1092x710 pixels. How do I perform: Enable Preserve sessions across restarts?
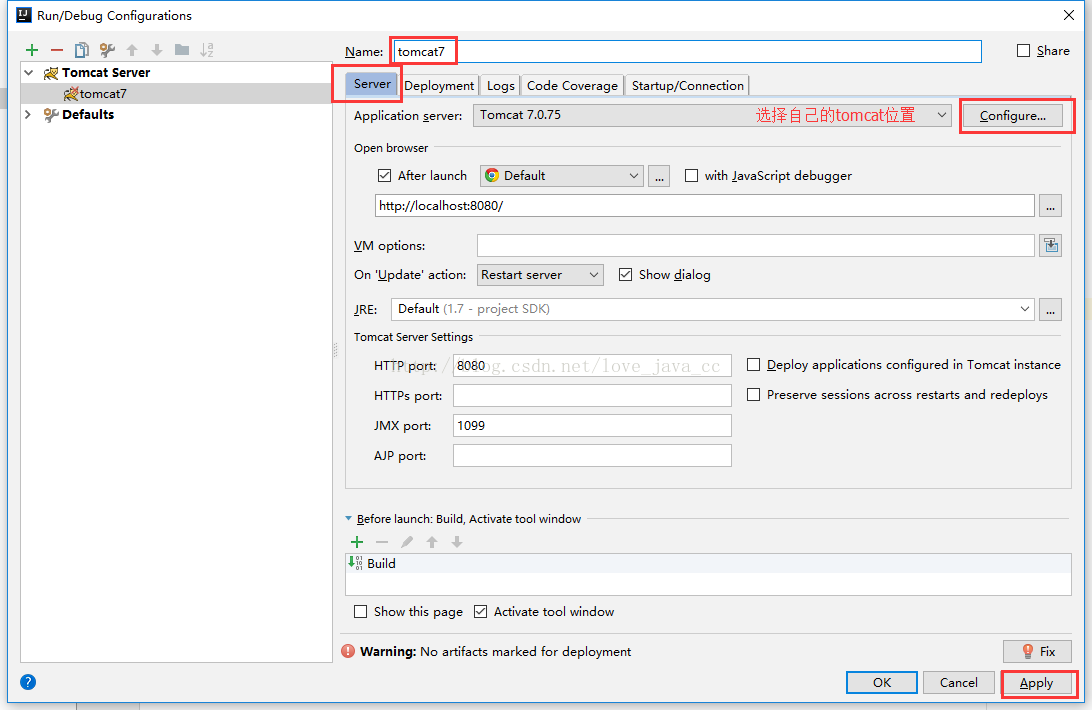click(753, 394)
